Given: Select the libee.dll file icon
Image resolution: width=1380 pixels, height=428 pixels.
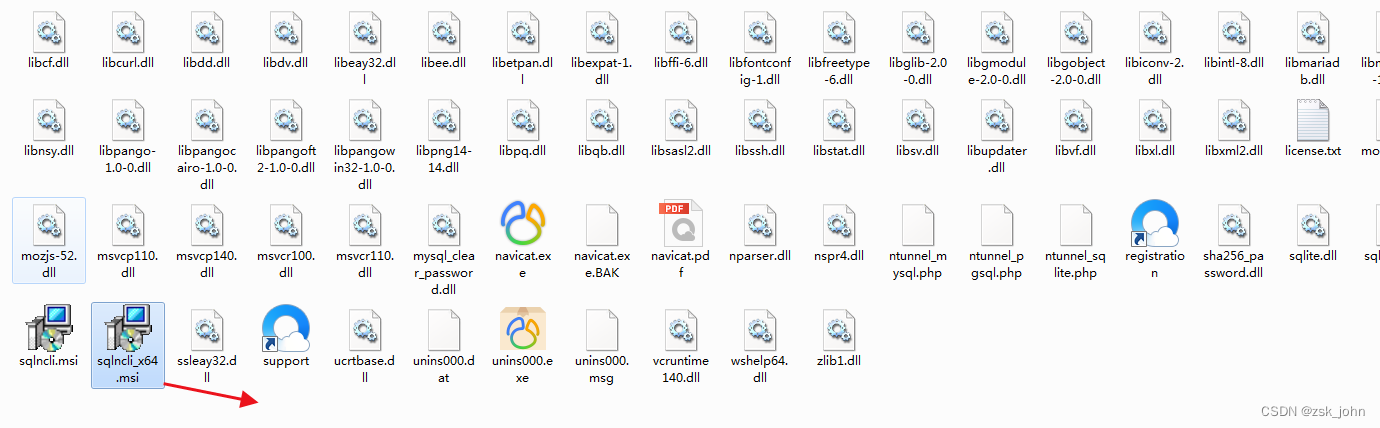Looking at the screenshot, I should [444, 30].
